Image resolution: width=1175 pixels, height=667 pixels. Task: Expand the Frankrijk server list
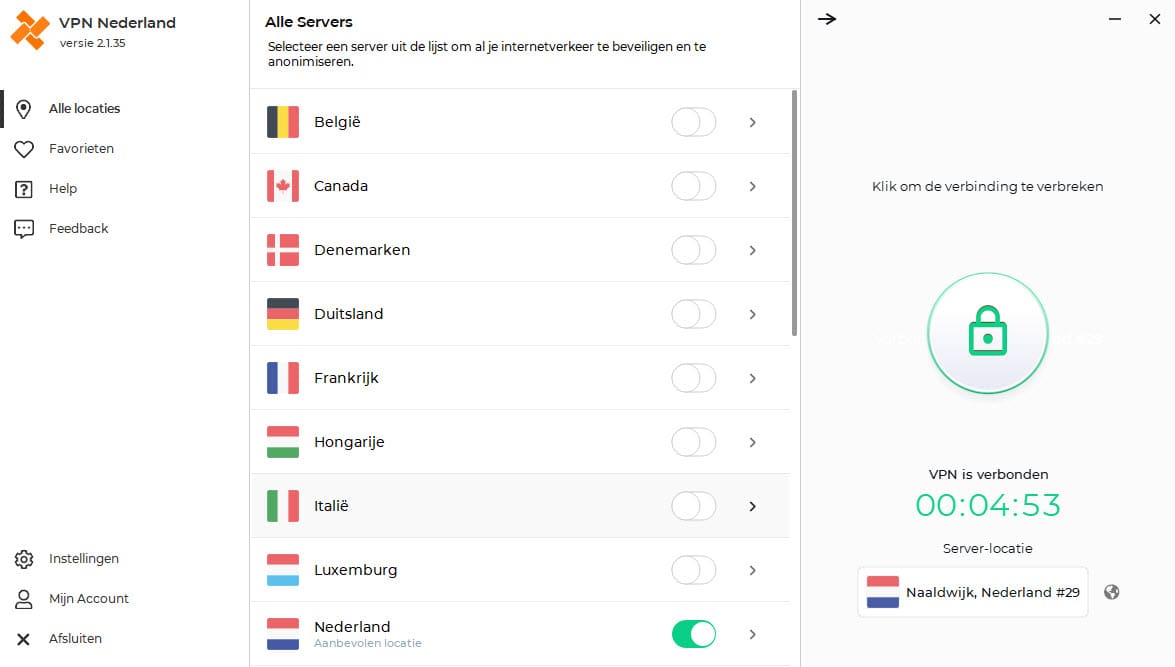coord(753,378)
